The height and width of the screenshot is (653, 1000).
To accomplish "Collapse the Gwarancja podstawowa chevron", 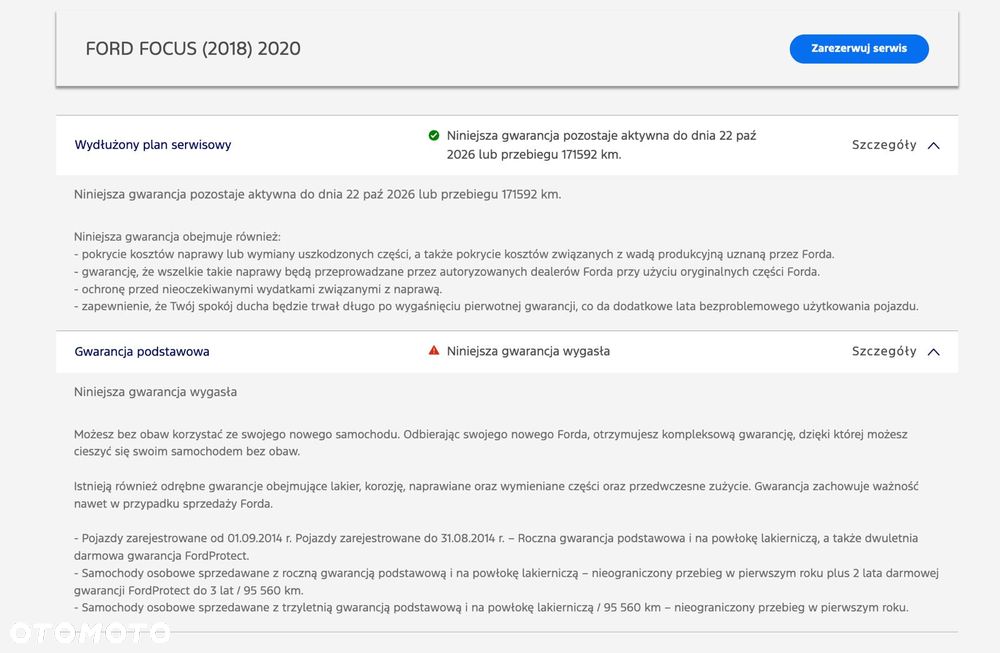I will 934,352.
